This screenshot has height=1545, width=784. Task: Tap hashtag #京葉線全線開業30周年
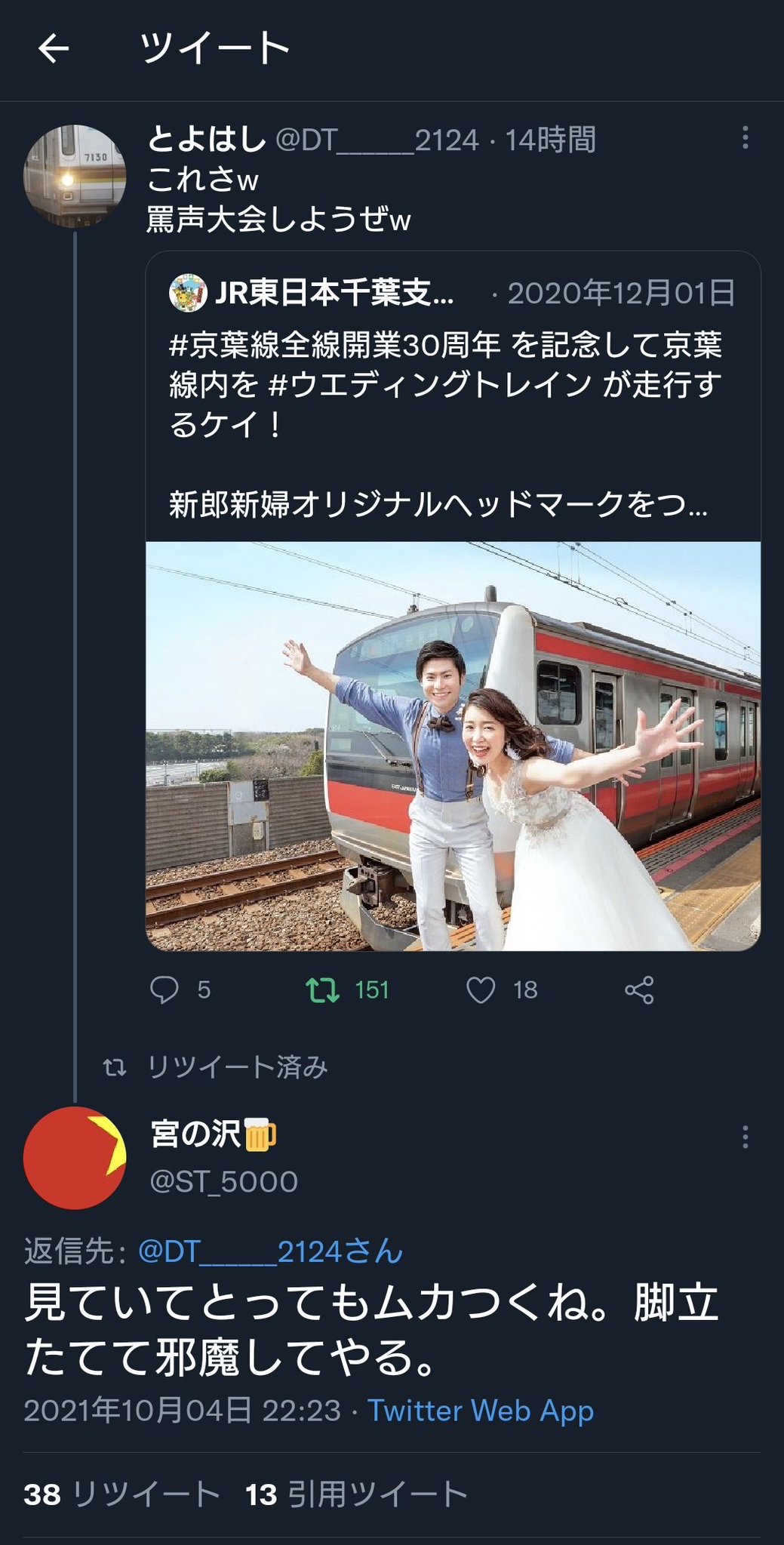pyautogui.click(x=334, y=346)
